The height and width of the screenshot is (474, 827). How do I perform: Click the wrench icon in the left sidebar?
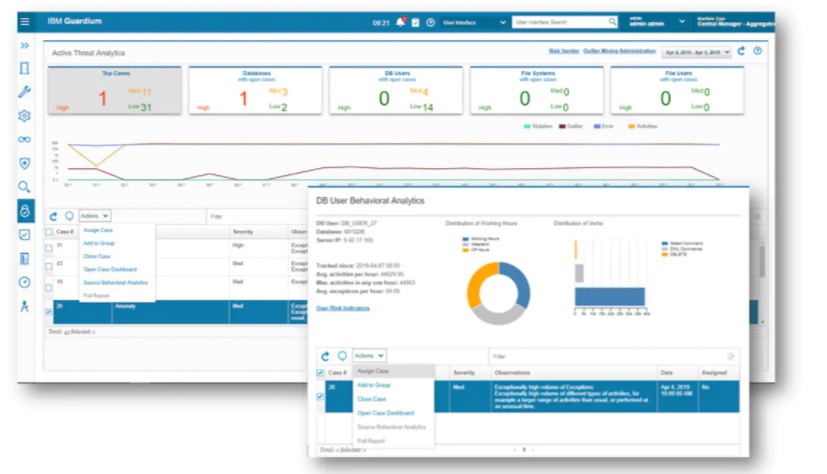pos(25,92)
